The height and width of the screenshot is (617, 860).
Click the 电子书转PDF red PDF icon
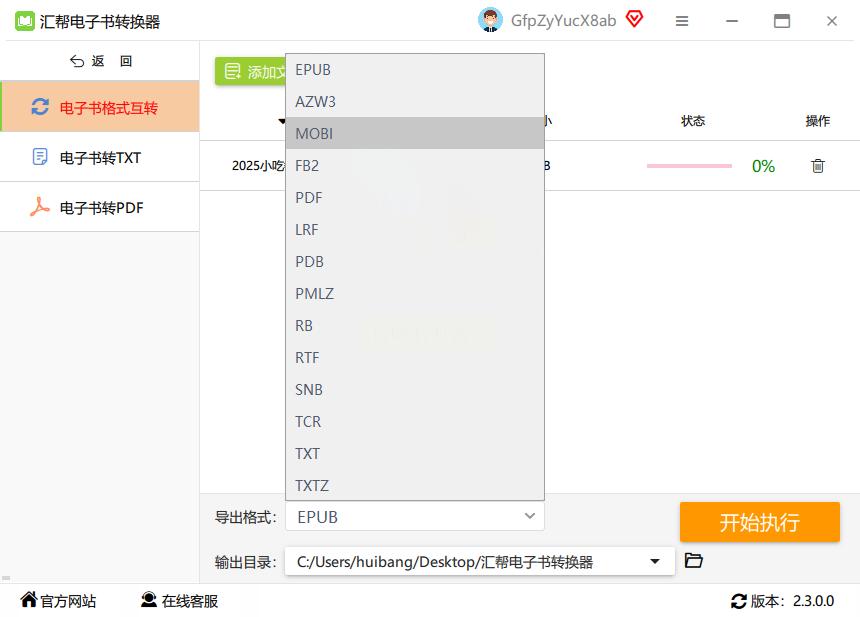coord(39,207)
